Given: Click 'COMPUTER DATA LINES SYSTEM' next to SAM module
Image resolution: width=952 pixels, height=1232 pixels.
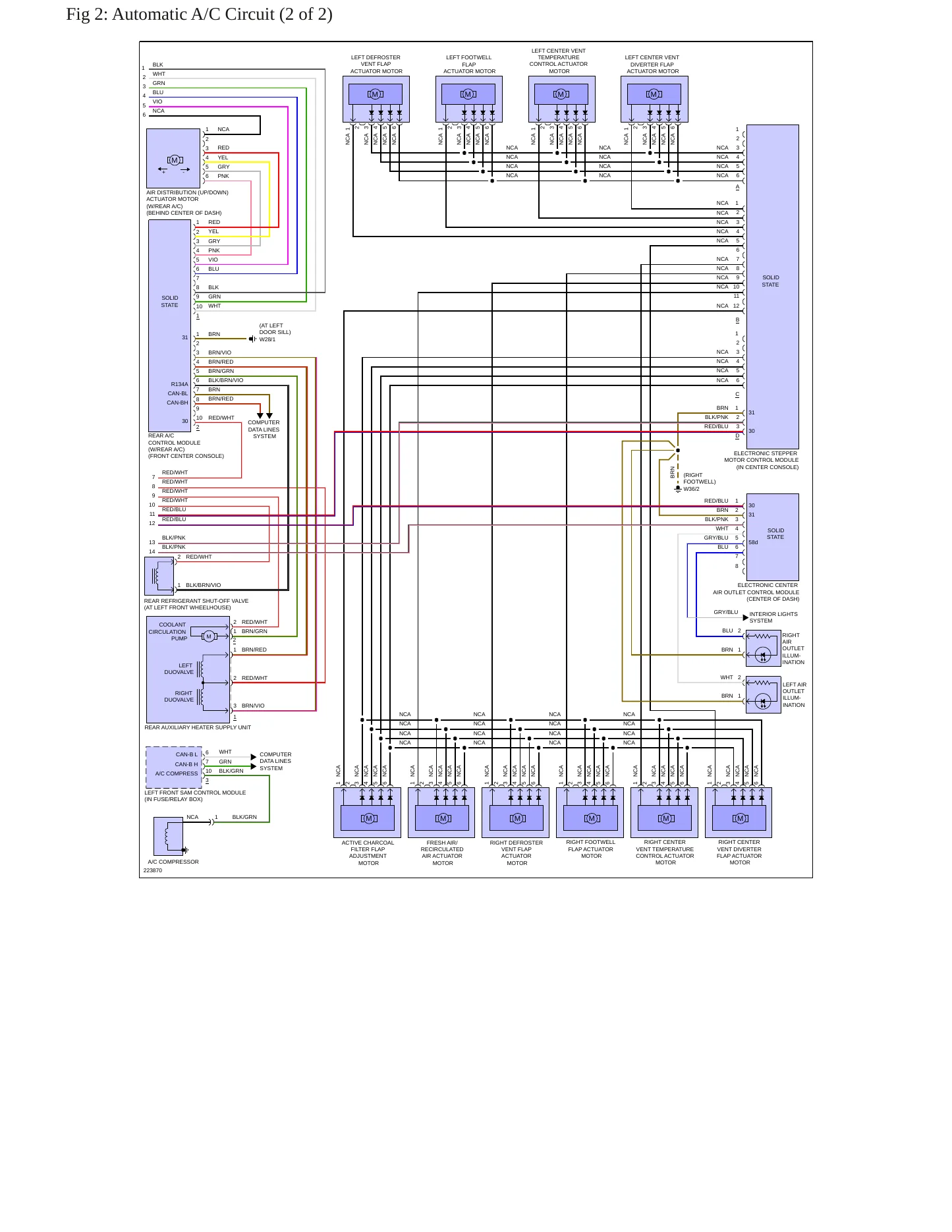Looking at the screenshot, I should 275,761.
